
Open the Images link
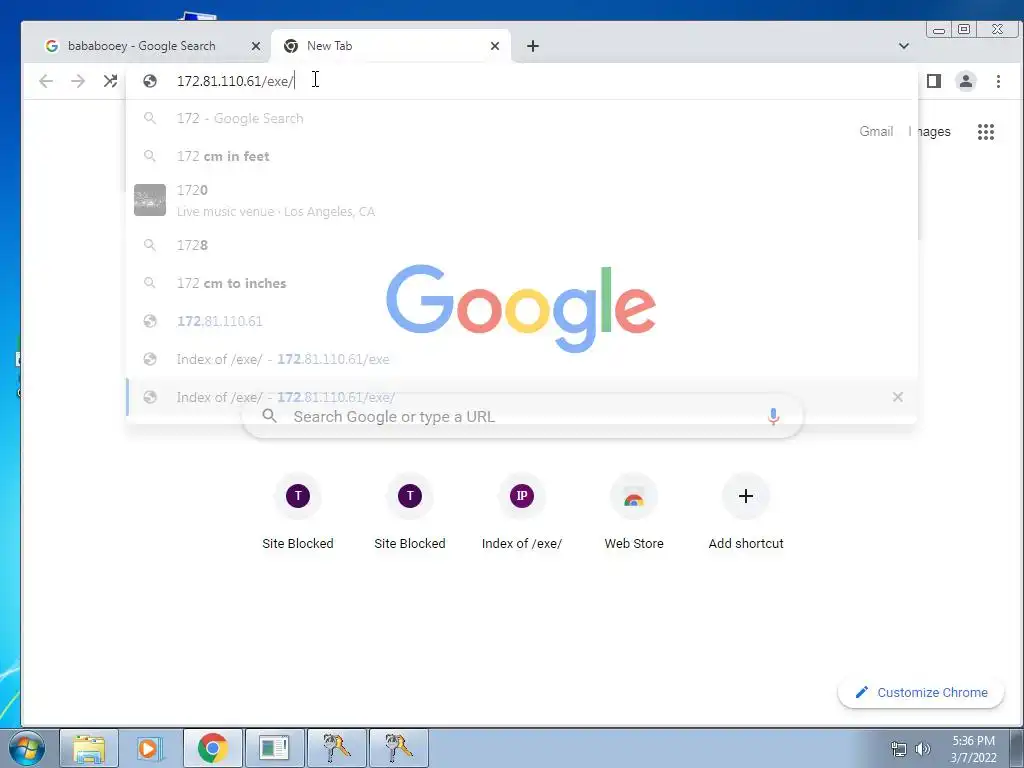(929, 131)
